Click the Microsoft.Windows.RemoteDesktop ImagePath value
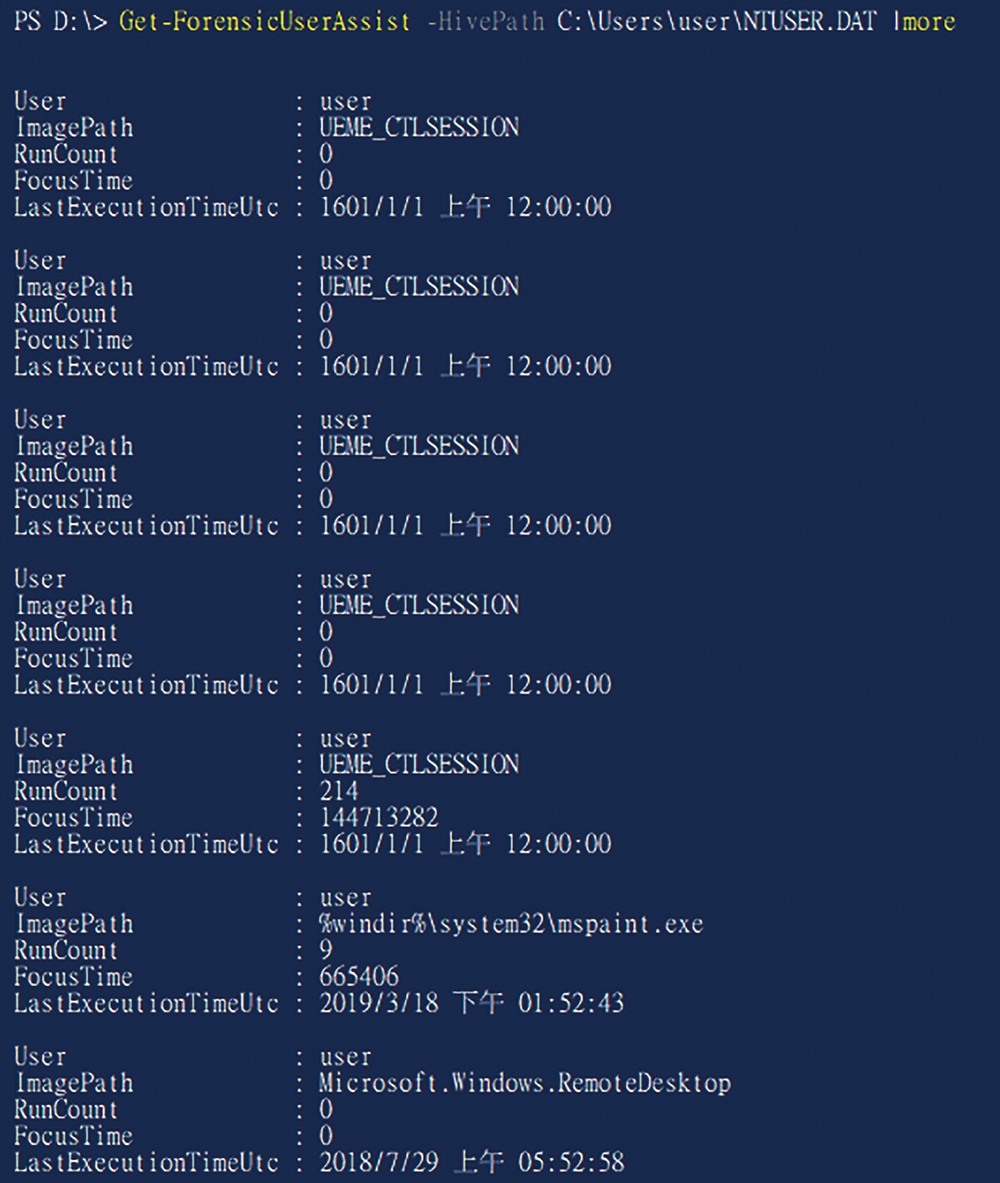1000x1183 pixels. click(525, 1083)
